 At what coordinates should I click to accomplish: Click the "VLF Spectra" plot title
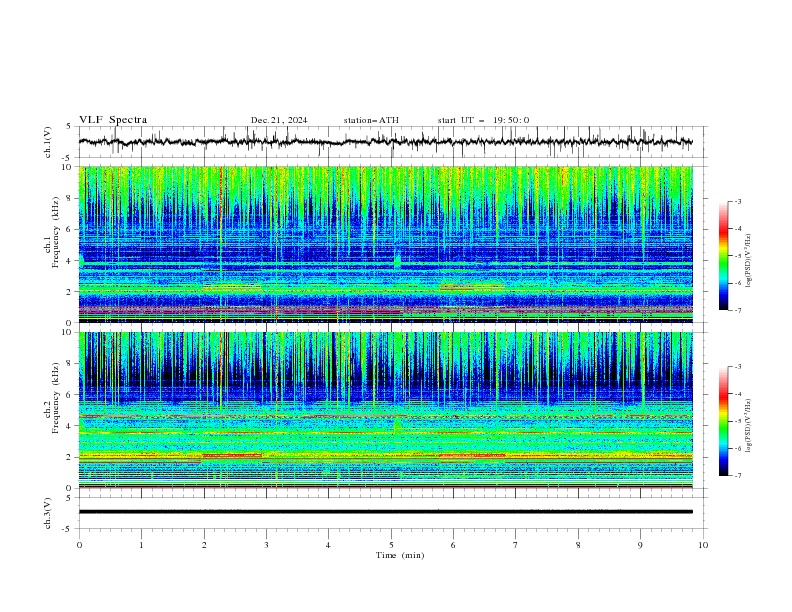113,120
